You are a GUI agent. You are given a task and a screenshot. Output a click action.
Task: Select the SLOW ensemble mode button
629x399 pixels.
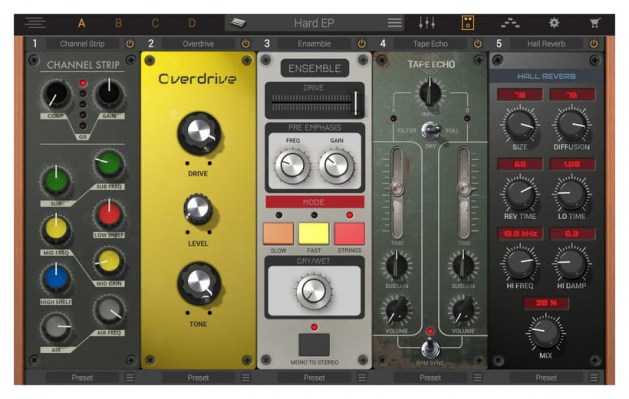(x=278, y=233)
